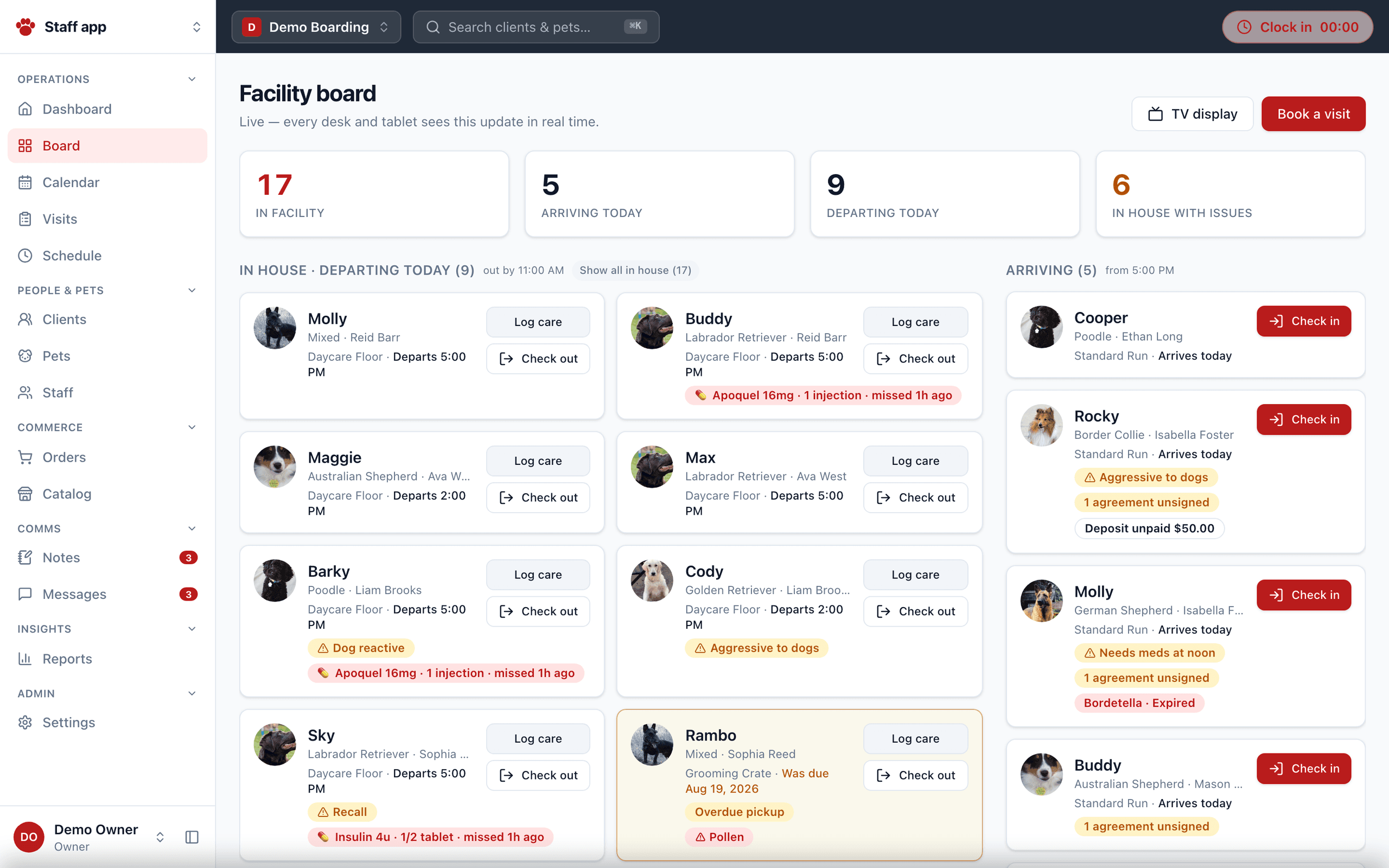Click the 9 Departing Today card
The height and width of the screenshot is (868, 1389).
click(945, 194)
